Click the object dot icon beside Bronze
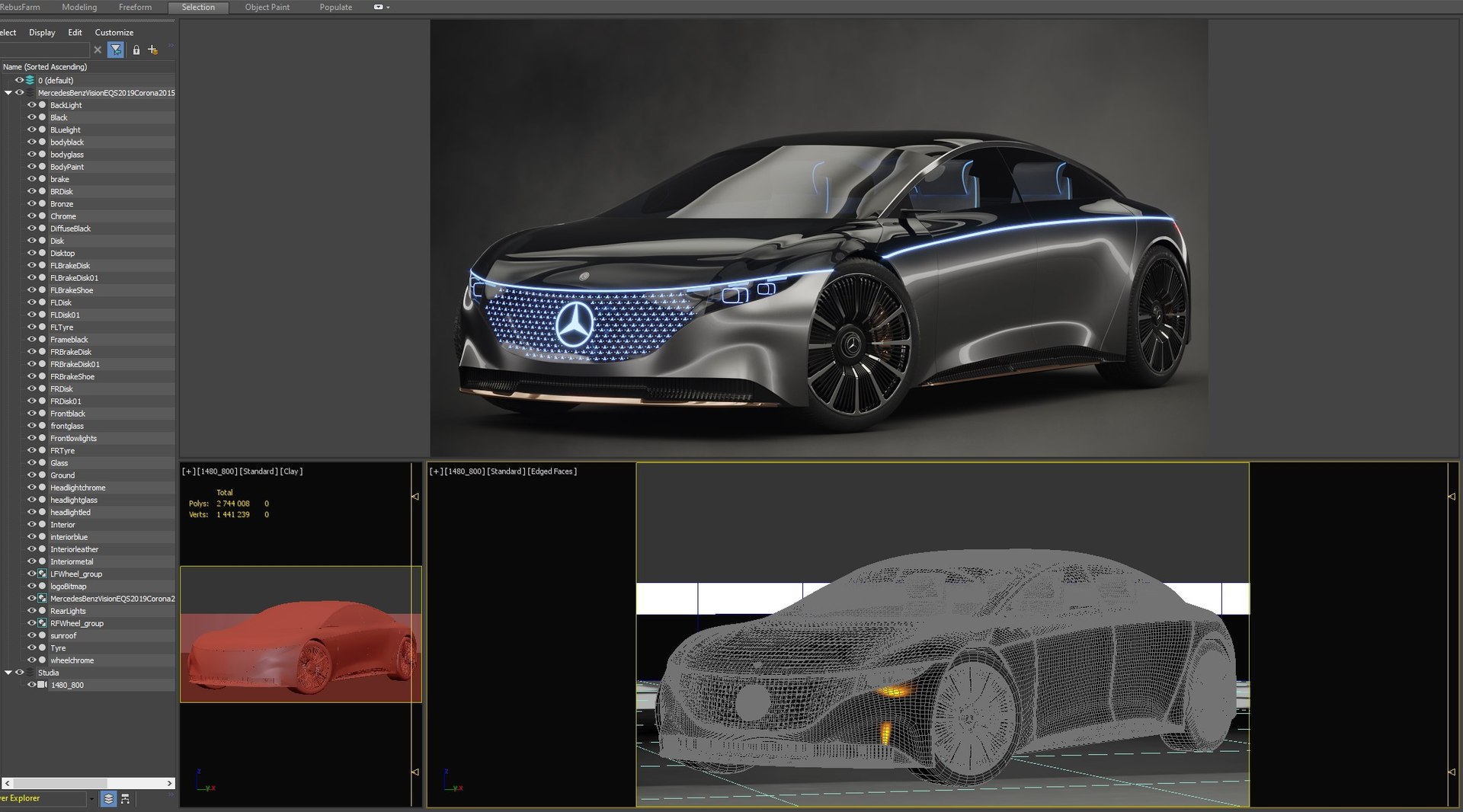This screenshot has width=1463, height=812. point(43,204)
